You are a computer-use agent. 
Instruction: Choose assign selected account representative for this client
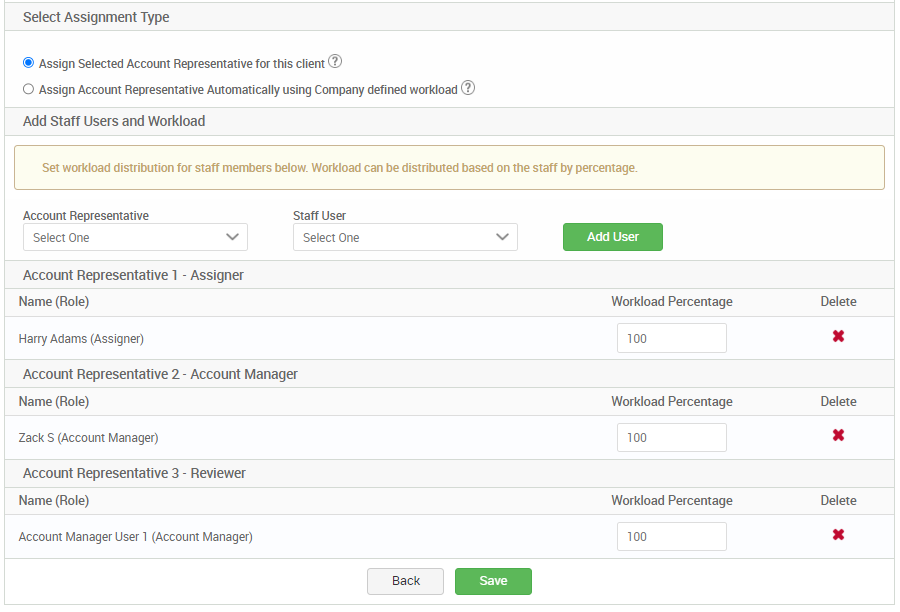click(28, 62)
